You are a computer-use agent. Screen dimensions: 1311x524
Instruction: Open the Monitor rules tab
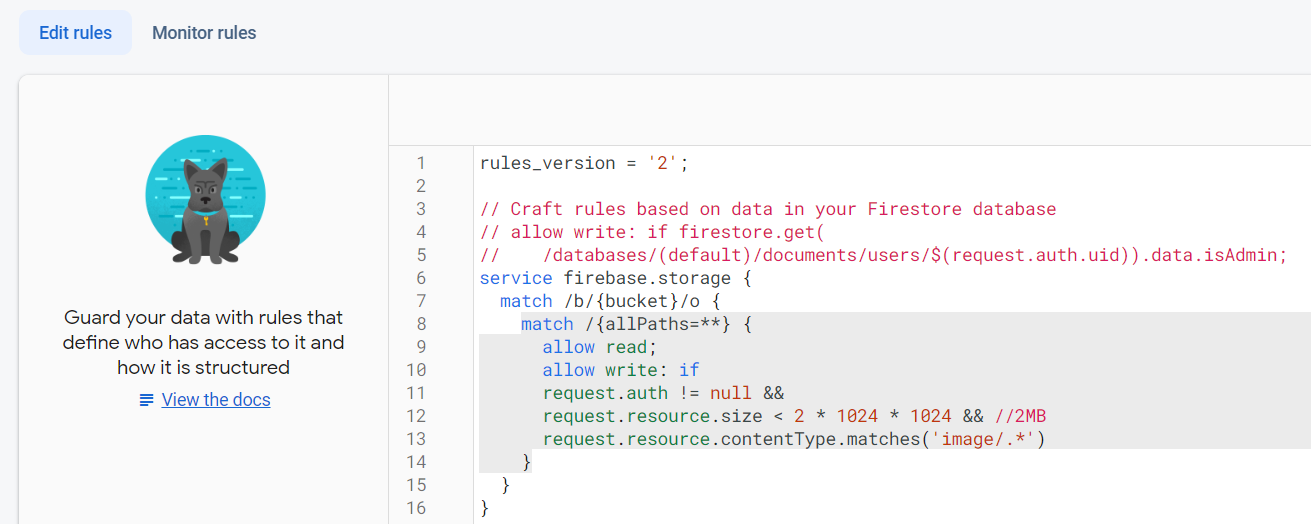pos(204,33)
